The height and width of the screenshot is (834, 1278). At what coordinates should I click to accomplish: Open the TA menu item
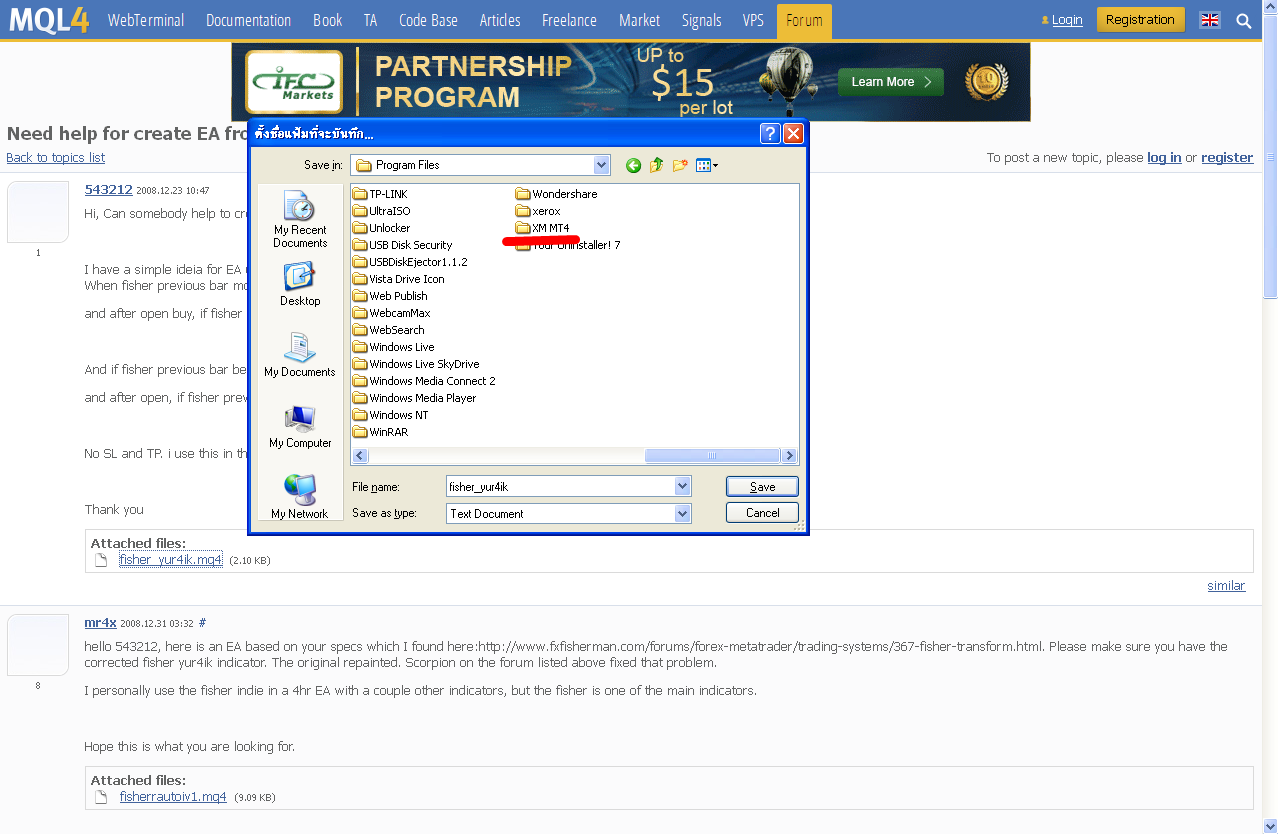pos(370,20)
